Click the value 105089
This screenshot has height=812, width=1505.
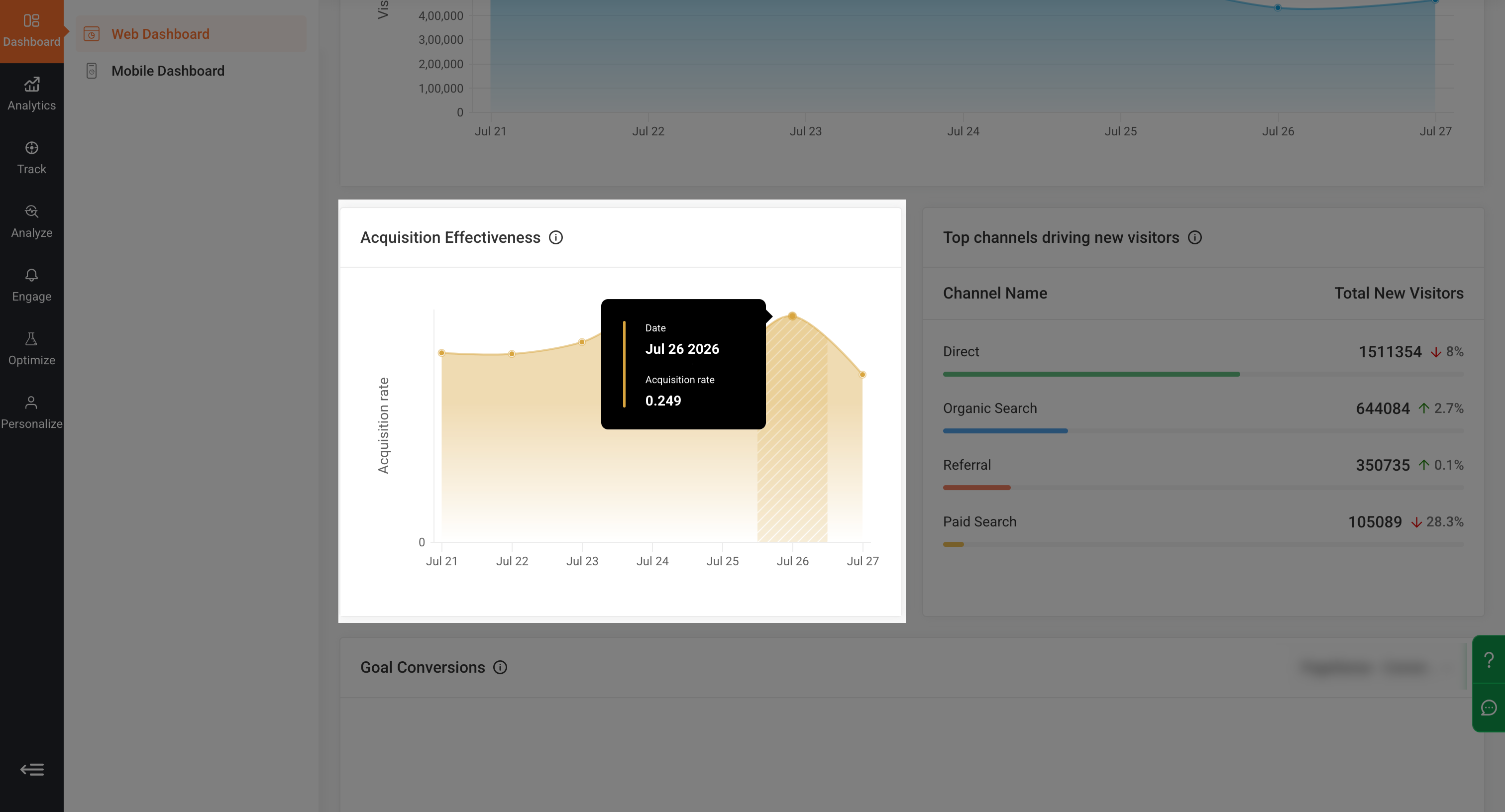click(1375, 521)
